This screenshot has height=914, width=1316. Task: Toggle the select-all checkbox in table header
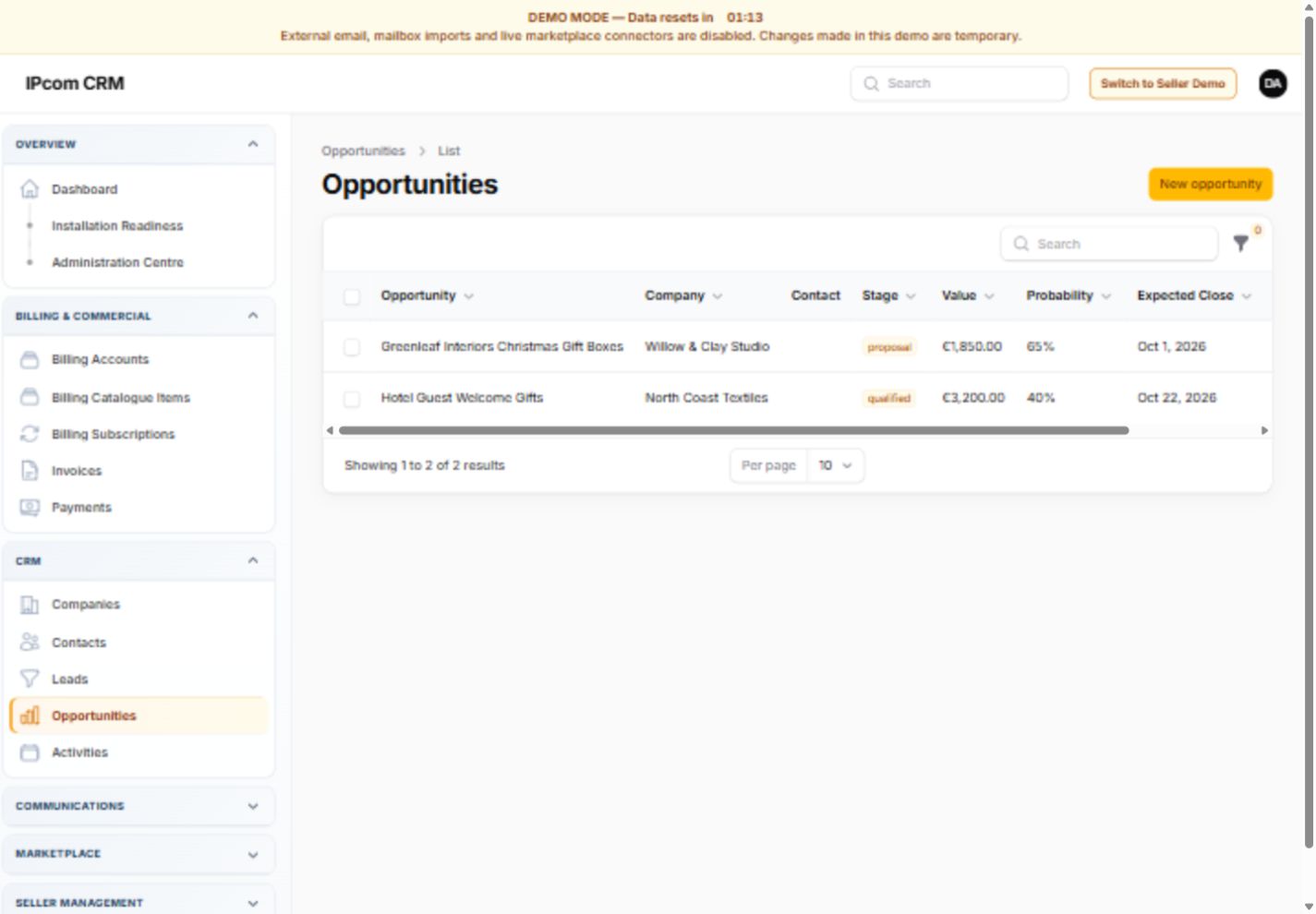pos(352,296)
